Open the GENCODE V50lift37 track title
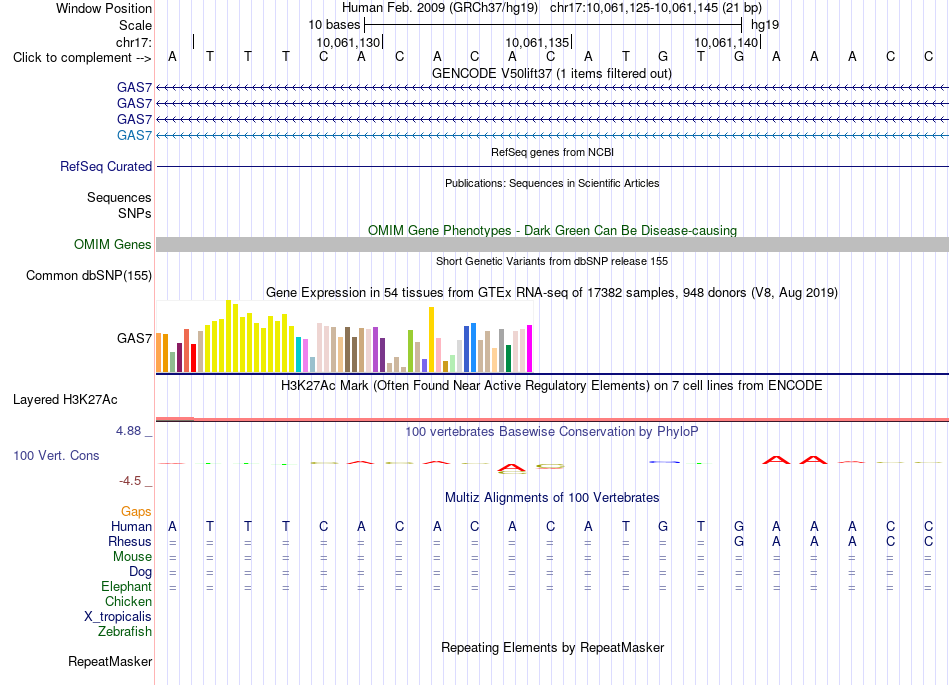The width and height of the screenshot is (950, 685). [x=552, y=73]
